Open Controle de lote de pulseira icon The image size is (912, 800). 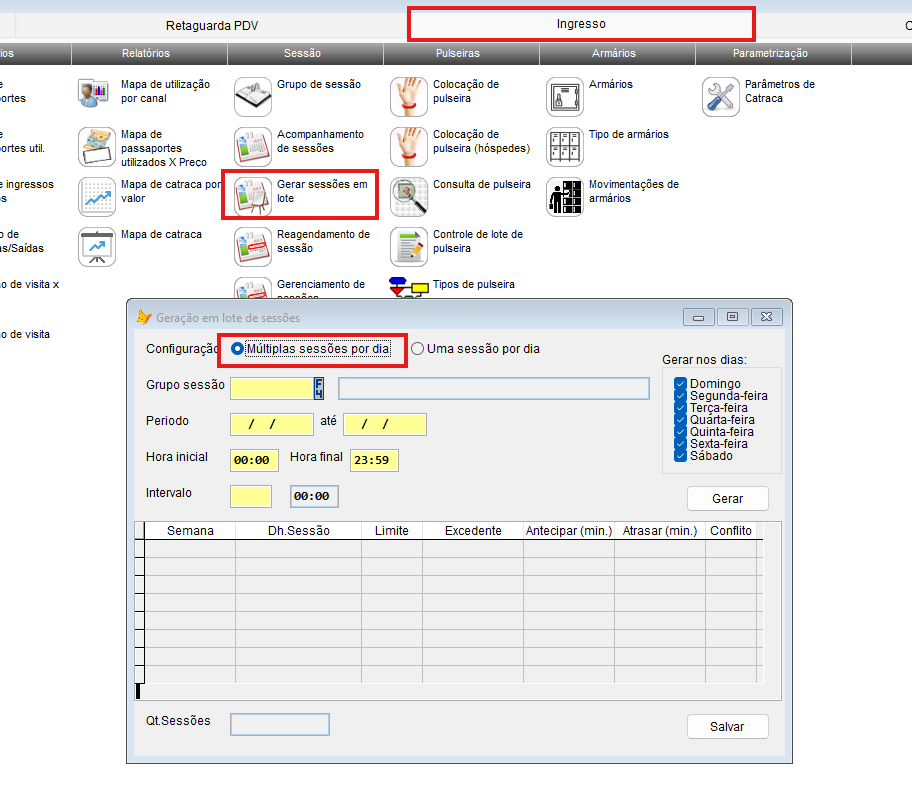pyautogui.click(x=408, y=246)
